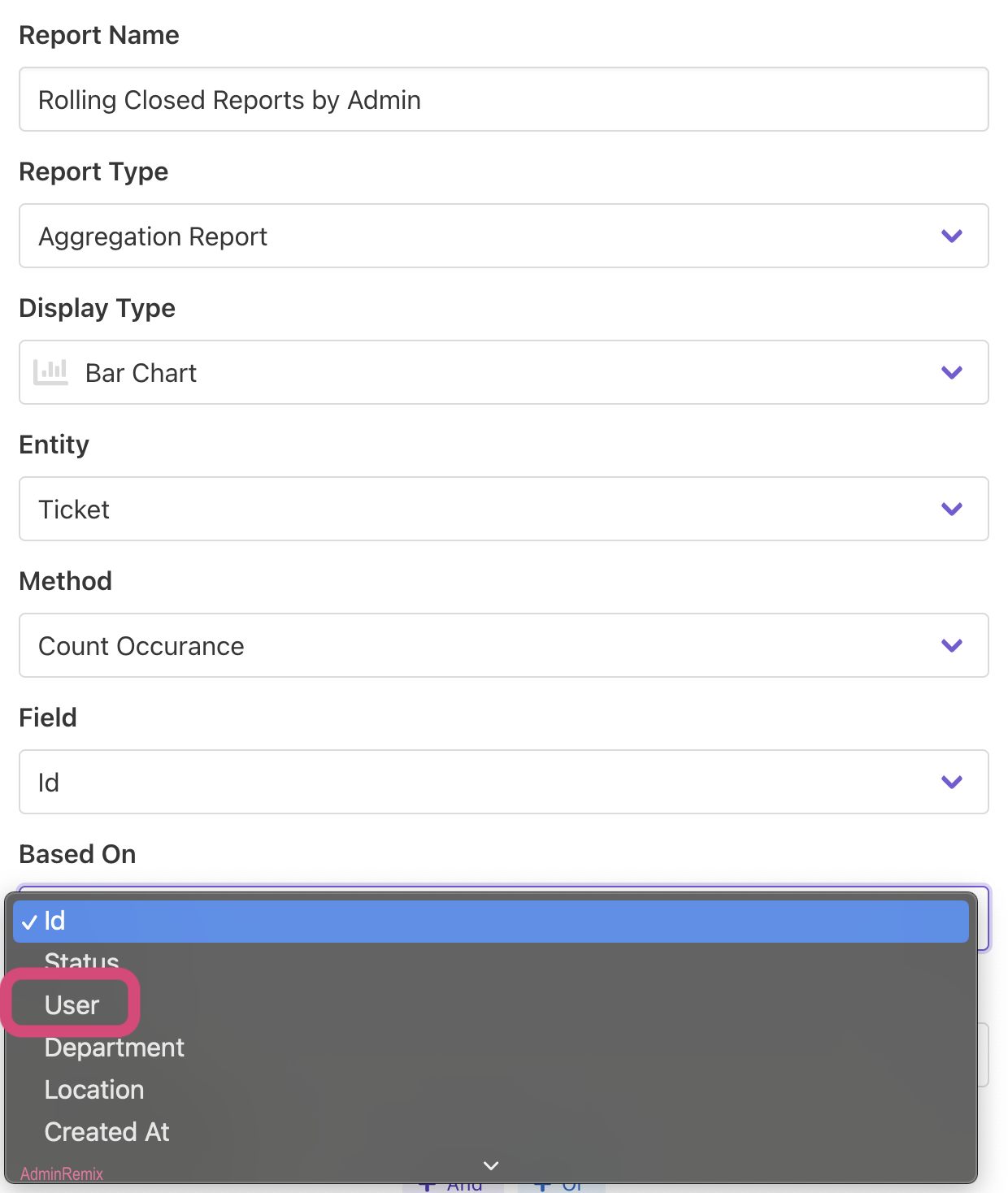The width and height of the screenshot is (1008, 1193).
Task: Click the Entity chevron arrow
Action: [951, 510]
